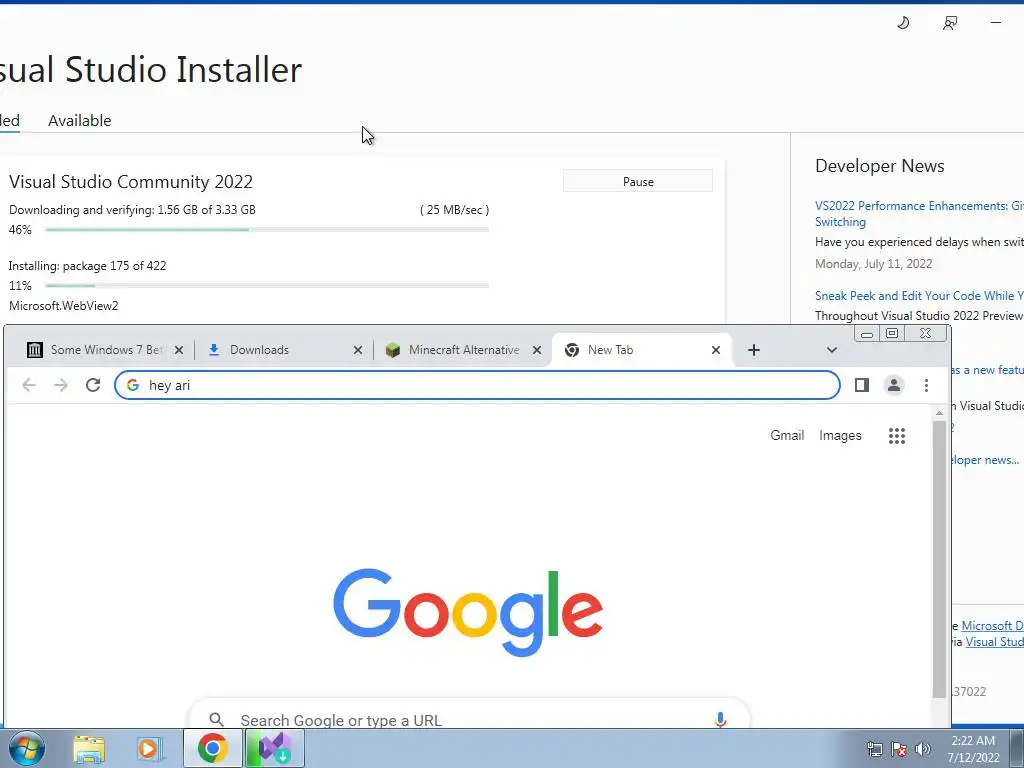Switch to the Available tab in Installer
Screen dimensions: 1024x768
[80, 121]
